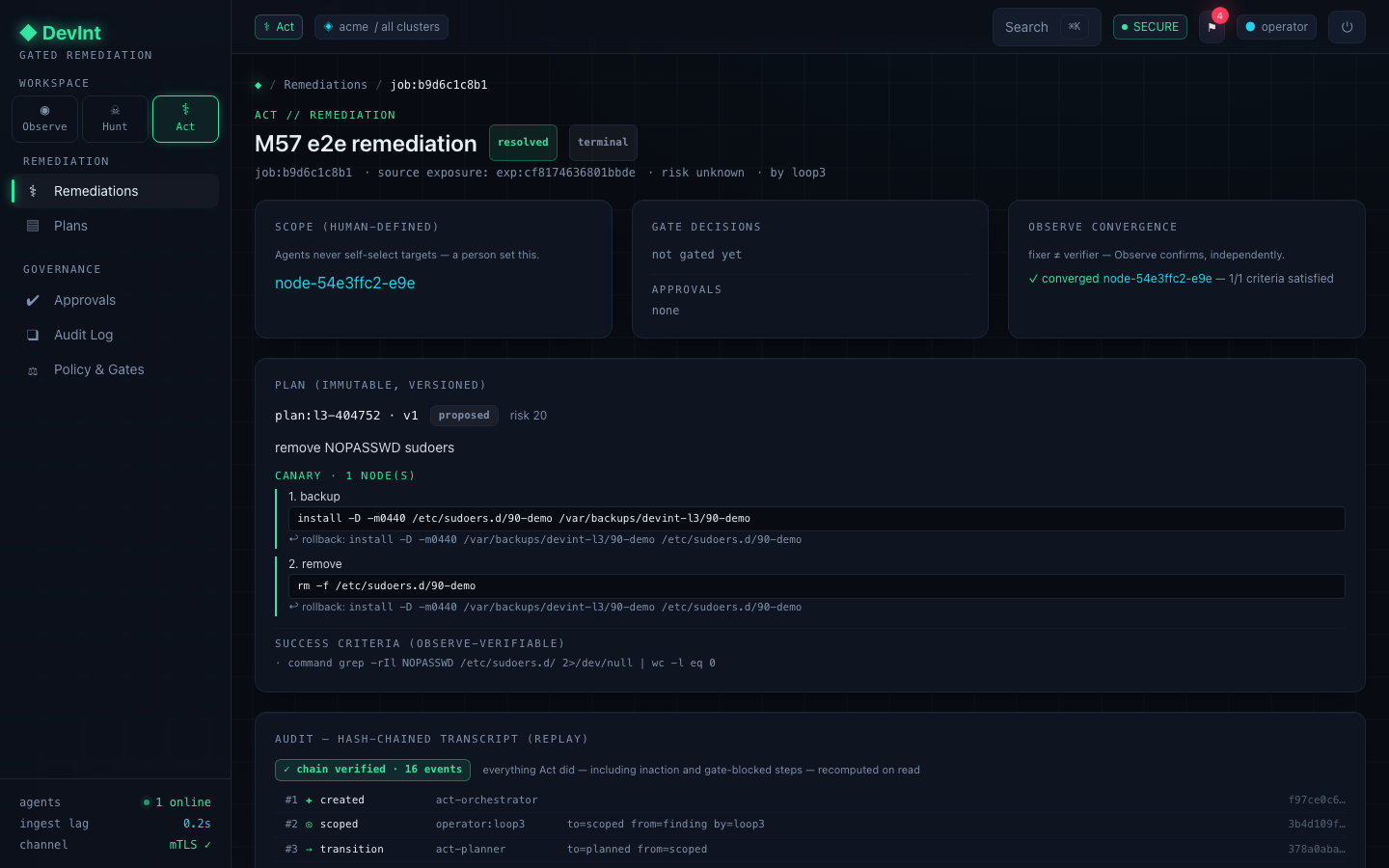Open Policy & Gates page
This screenshot has height=868, width=1389.
click(x=115, y=369)
